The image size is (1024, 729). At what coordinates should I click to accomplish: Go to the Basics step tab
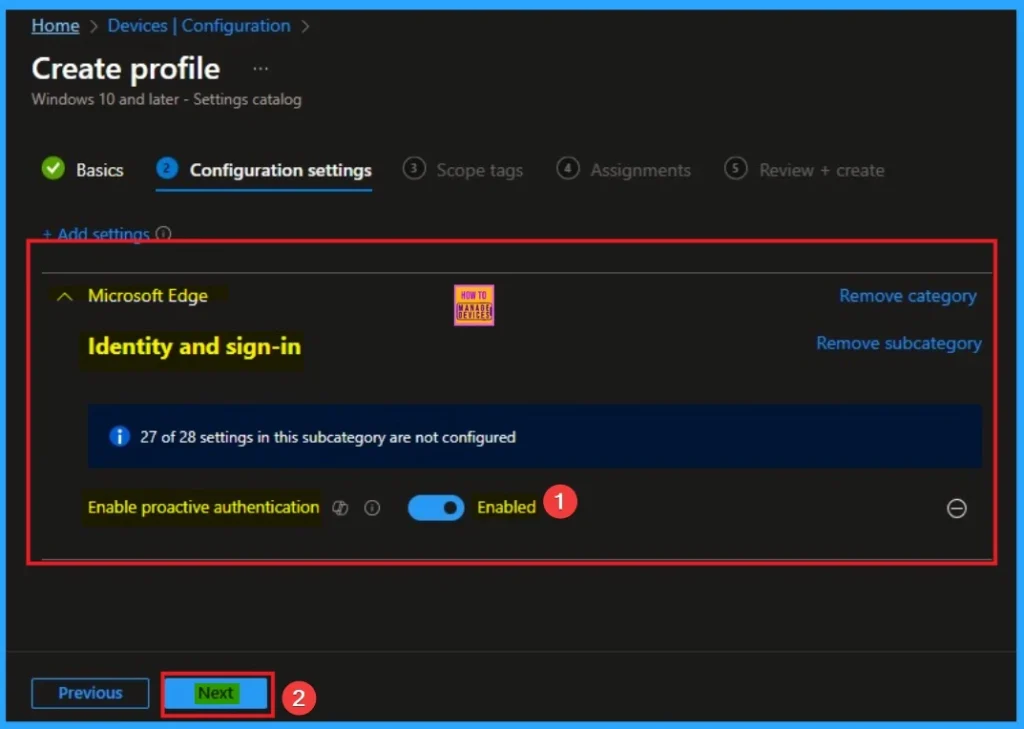tap(83, 170)
